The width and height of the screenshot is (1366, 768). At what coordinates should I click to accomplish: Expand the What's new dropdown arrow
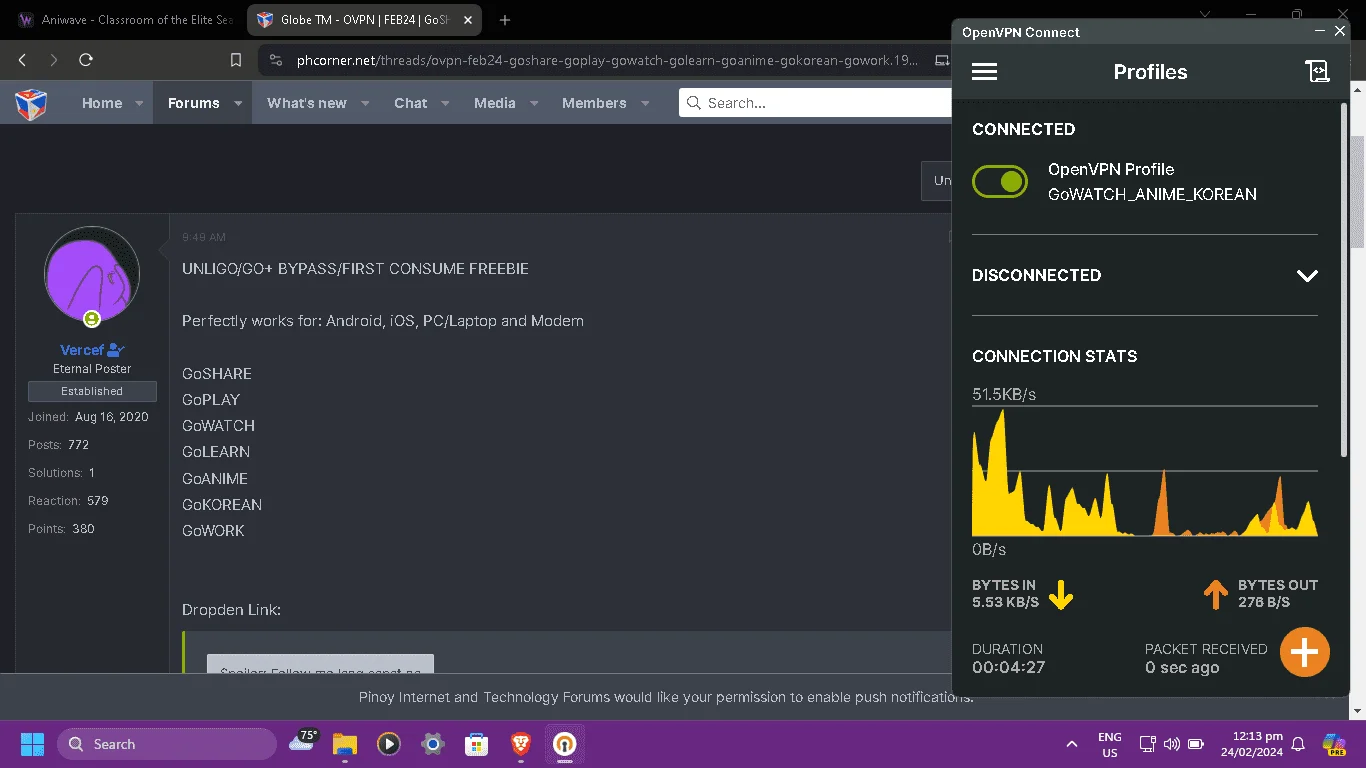365,103
